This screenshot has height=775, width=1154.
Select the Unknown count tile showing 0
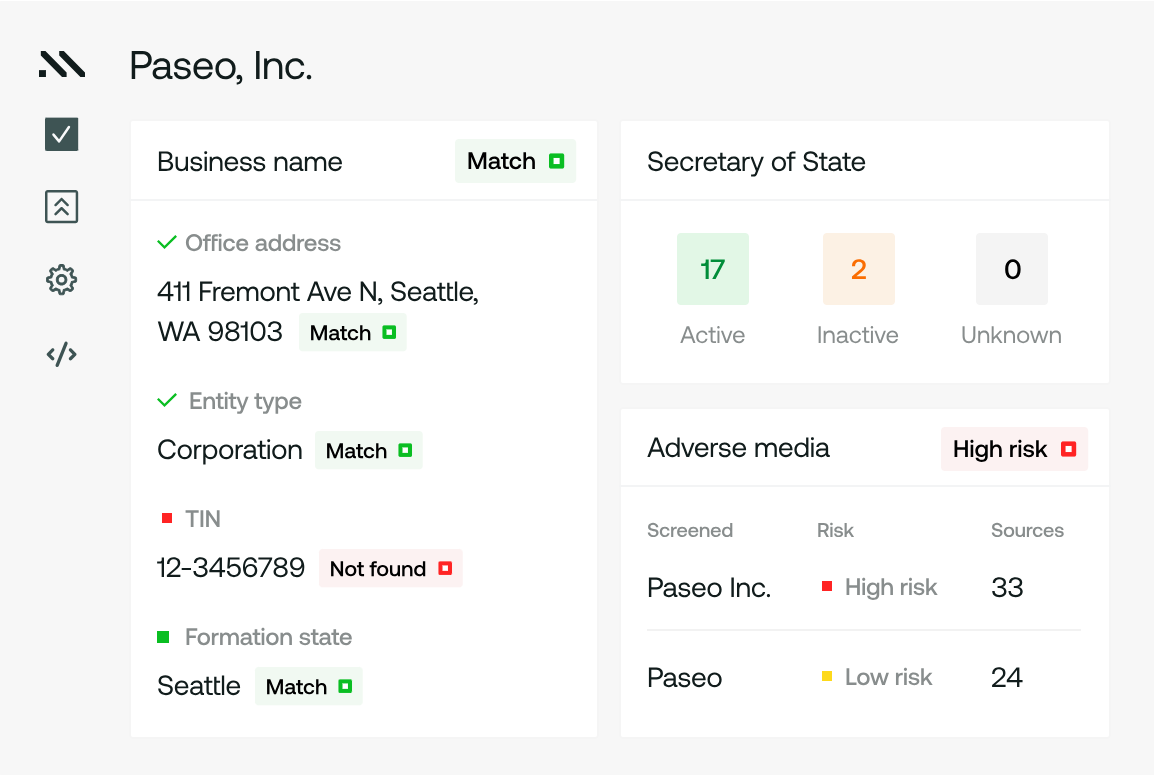pos(1011,269)
